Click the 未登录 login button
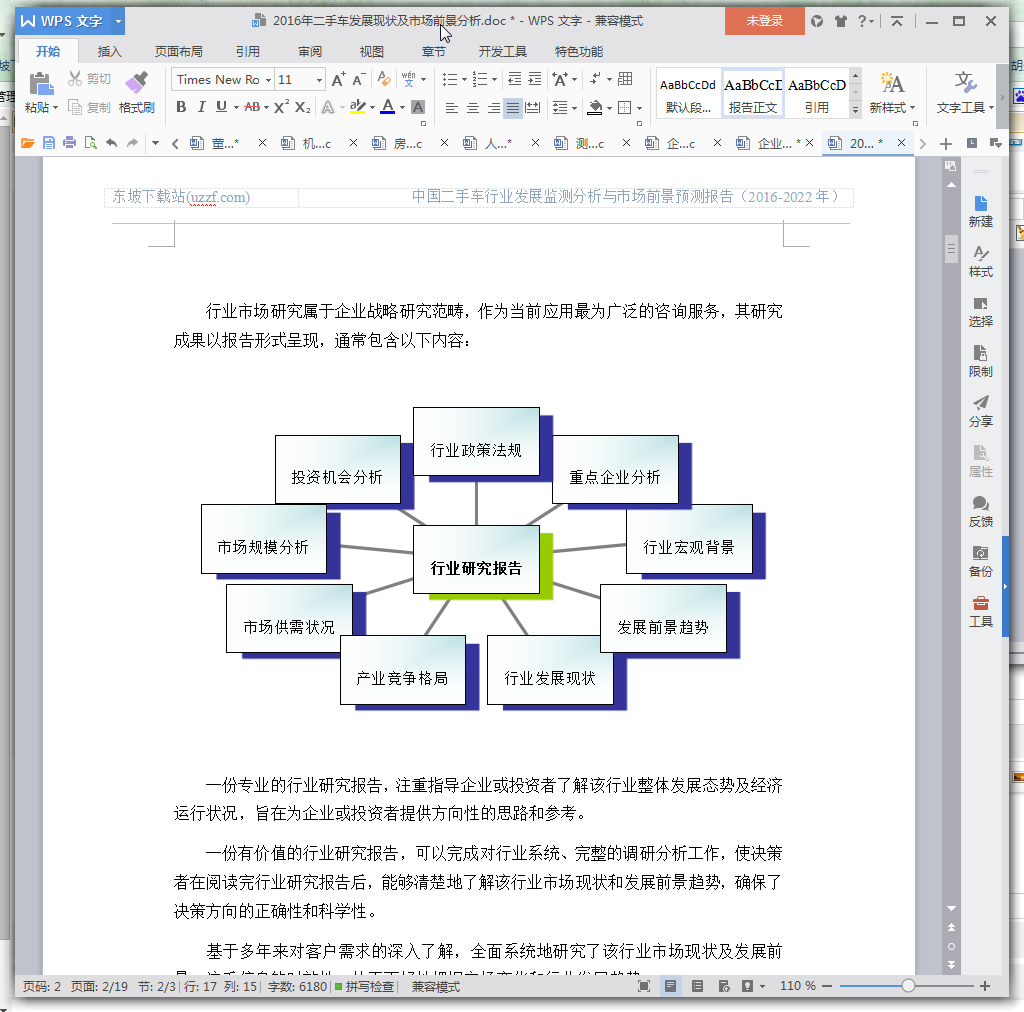1024x1012 pixels. point(764,21)
